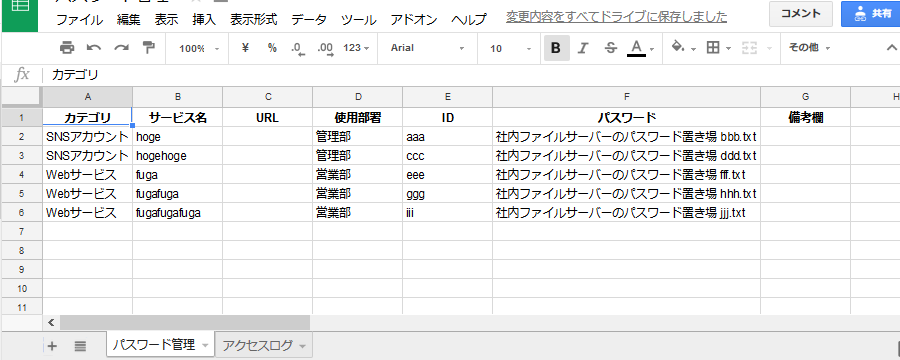This screenshot has width=900, height=360.
Task: Click the コメント button
Action: coord(801,14)
